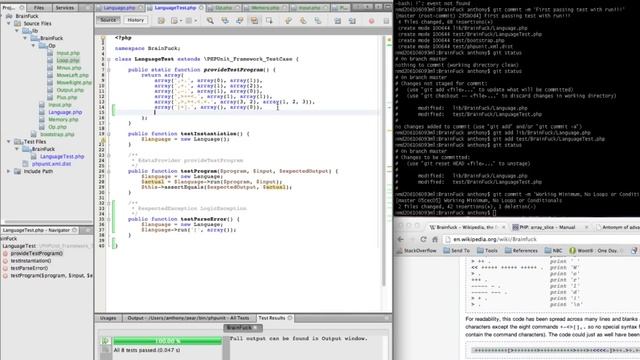This screenshot has width=640, height=360.
Task: Click the History view button in the editor
Action: tap(136, 20)
